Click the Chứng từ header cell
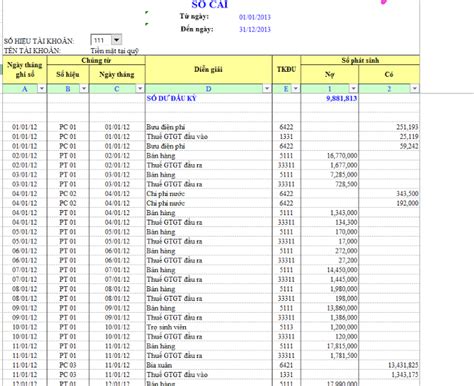 click(96, 60)
